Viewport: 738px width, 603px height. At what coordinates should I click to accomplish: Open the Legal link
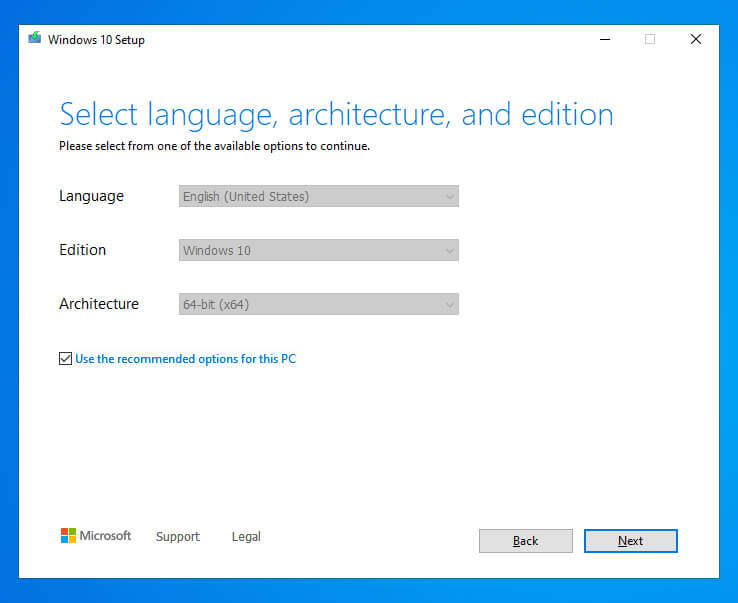click(246, 537)
